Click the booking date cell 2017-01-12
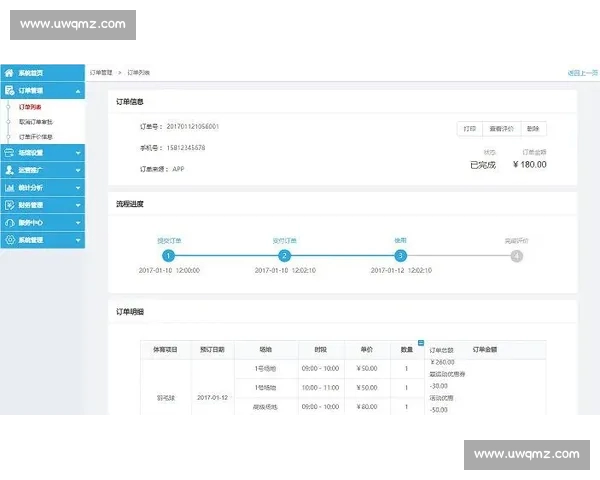The image size is (600, 480). [212, 398]
